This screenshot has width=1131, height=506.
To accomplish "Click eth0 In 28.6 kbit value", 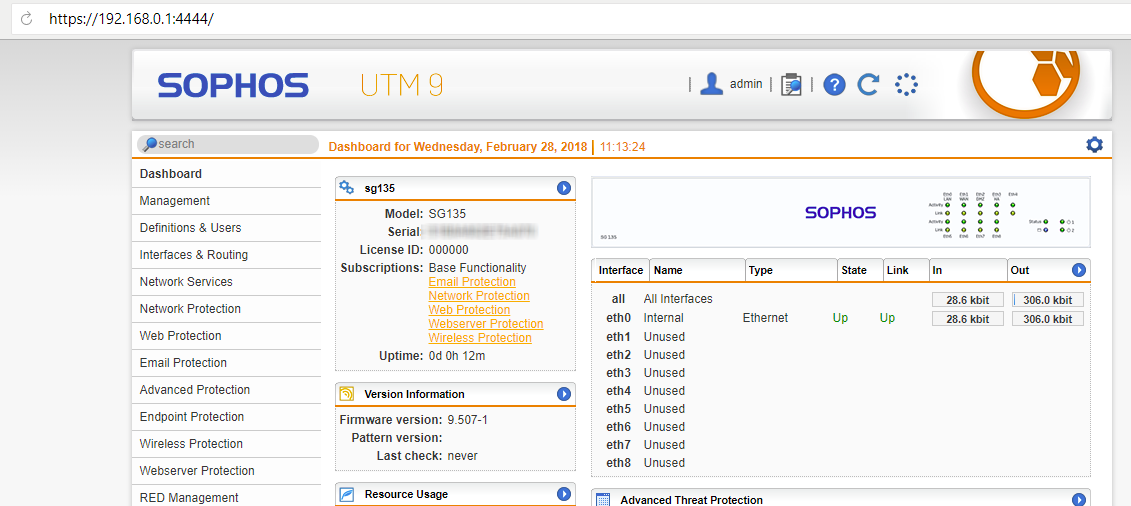I will 967,319.
